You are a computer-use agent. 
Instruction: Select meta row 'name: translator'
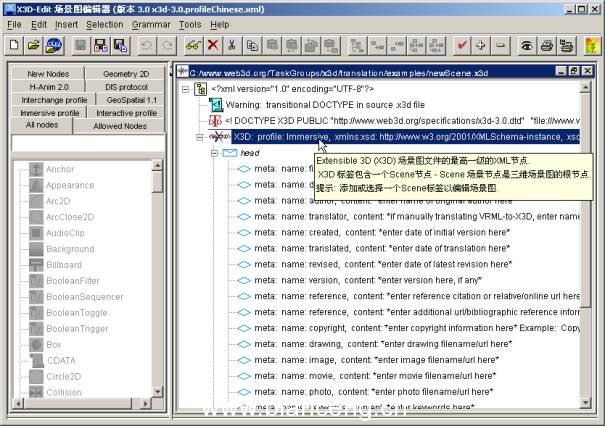(408, 217)
